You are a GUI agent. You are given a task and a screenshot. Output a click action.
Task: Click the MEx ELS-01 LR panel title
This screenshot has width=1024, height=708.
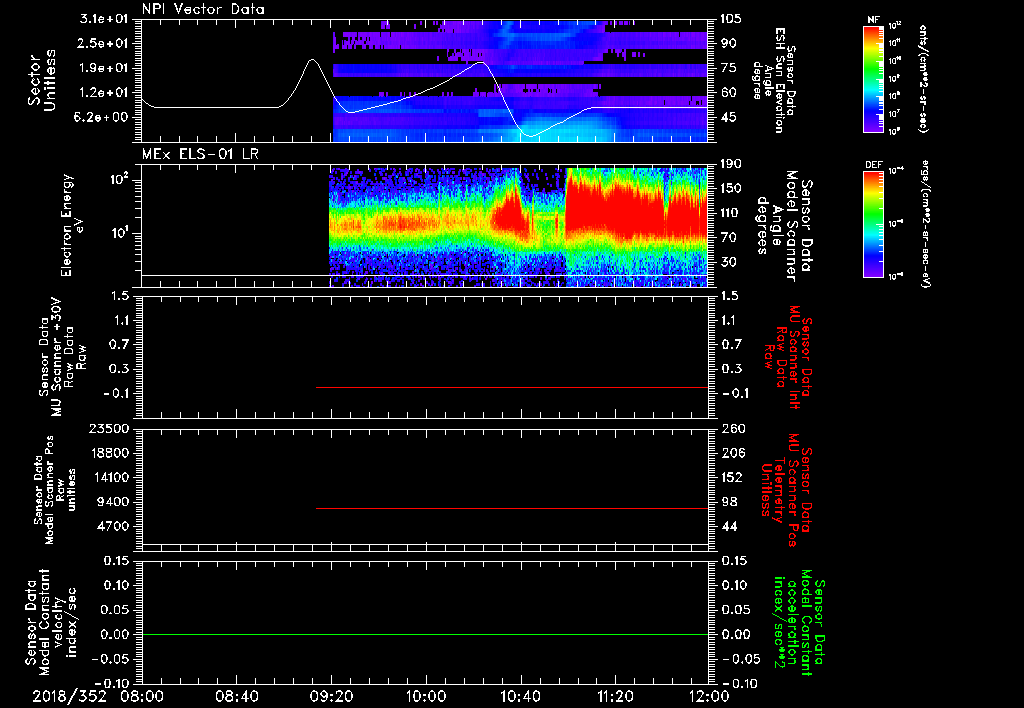(x=200, y=155)
